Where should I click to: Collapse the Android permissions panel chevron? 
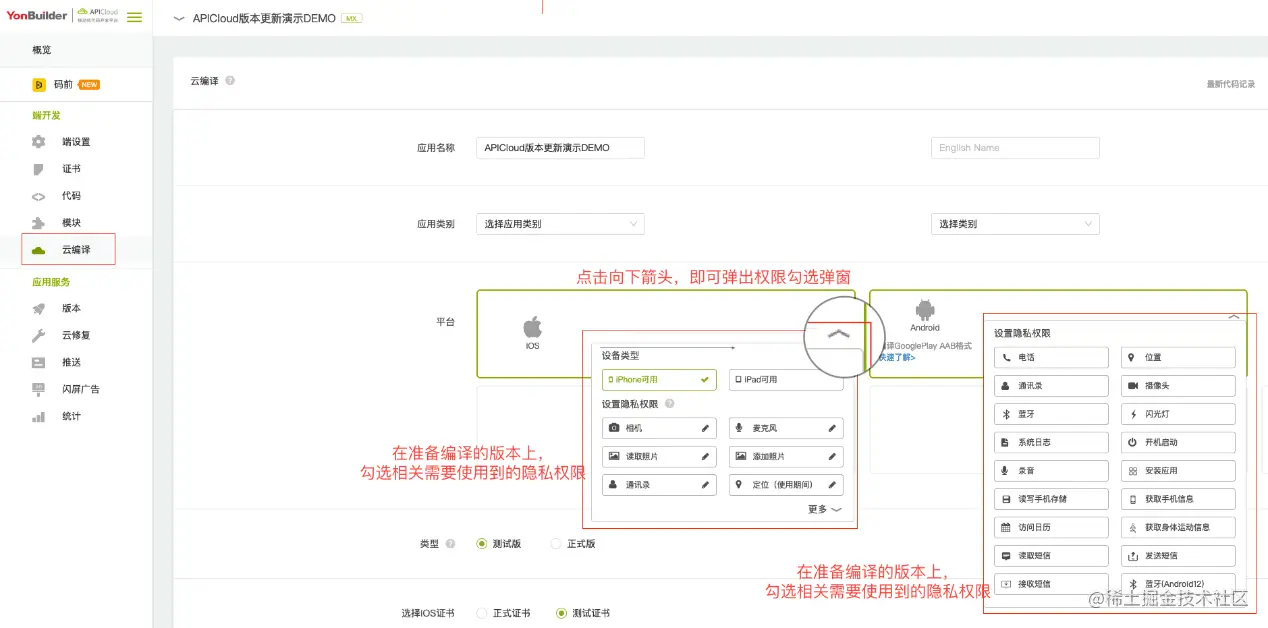tap(1234, 316)
